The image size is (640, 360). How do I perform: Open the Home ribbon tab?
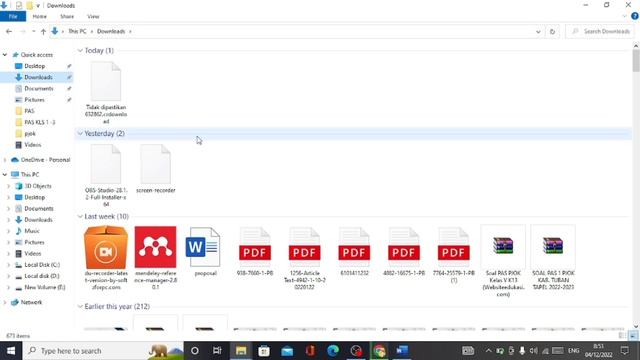(x=40, y=16)
